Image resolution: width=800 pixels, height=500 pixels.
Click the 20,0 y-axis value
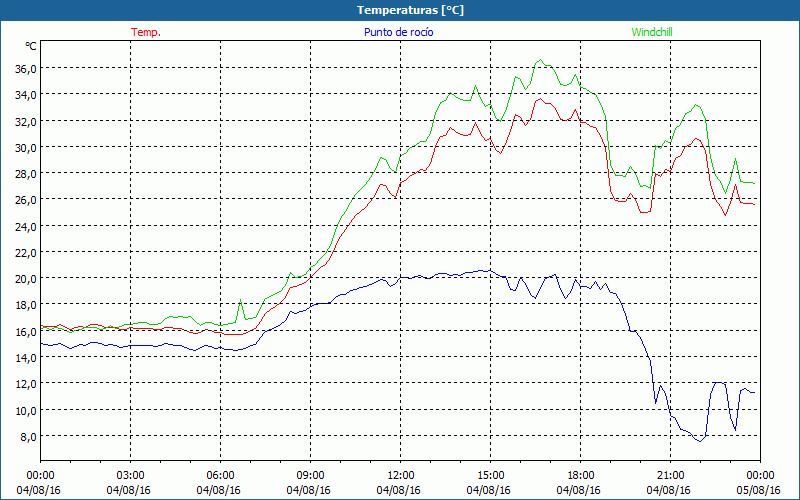point(26,279)
